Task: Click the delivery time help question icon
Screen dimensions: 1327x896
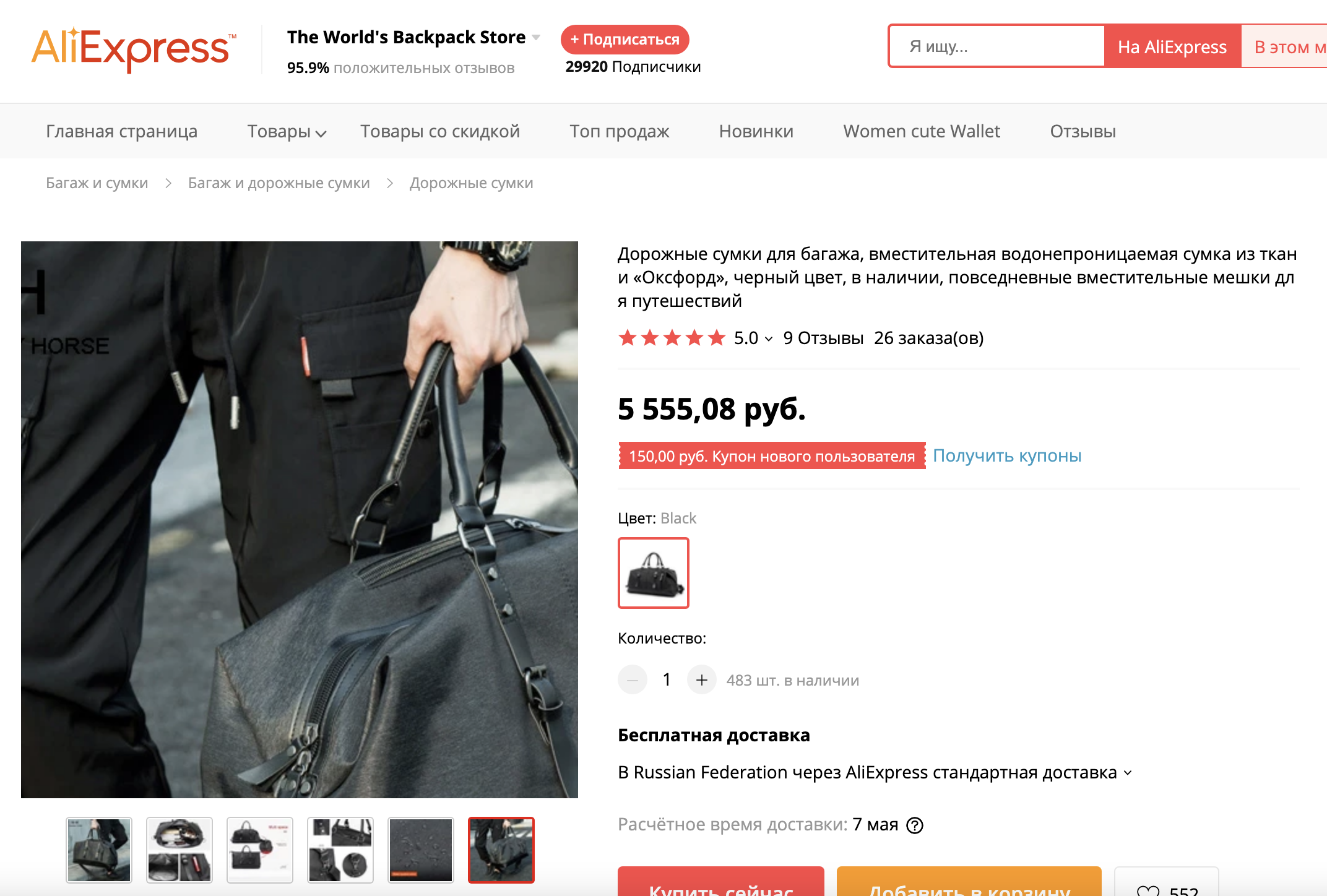Action: (x=914, y=825)
